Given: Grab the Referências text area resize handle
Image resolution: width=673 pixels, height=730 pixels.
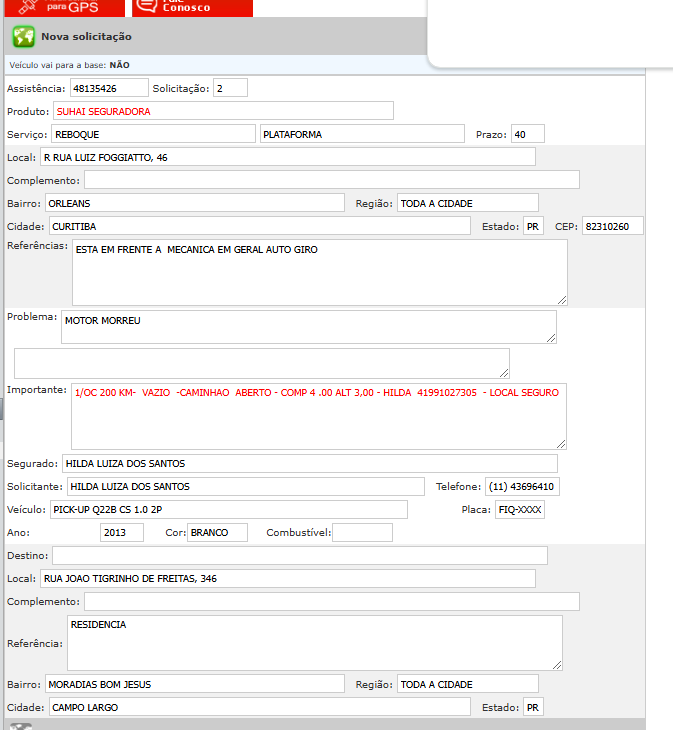Looking at the screenshot, I should [562, 300].
